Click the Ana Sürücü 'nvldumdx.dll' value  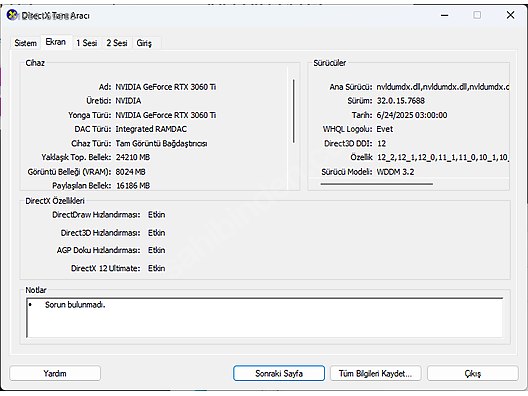(x=442, y=87)
